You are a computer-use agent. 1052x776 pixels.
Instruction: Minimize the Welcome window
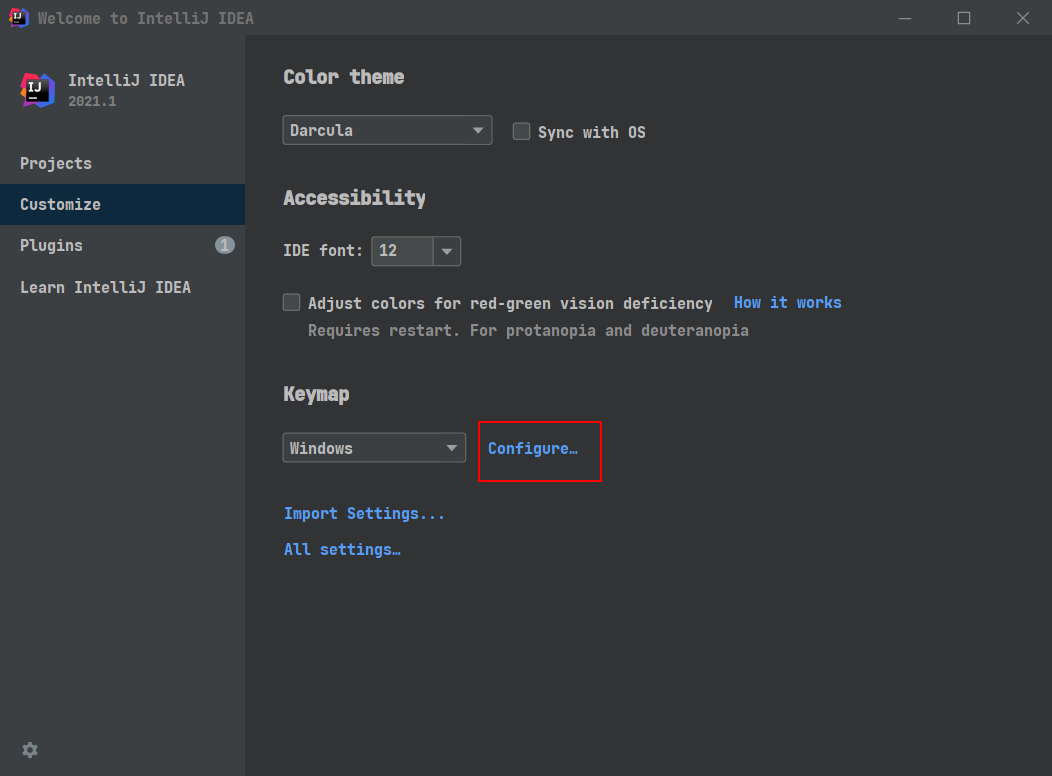pyautogui.click(x=905, y=18)
